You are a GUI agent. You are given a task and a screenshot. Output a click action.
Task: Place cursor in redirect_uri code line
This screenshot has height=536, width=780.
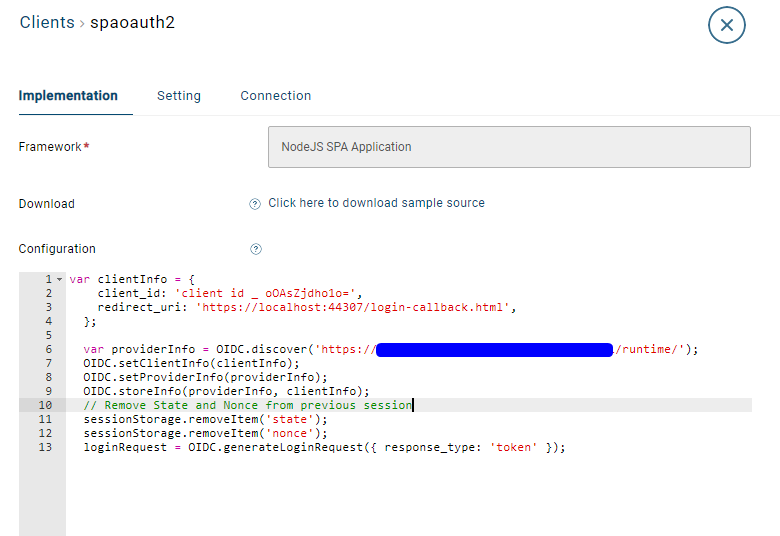[306, 307]
